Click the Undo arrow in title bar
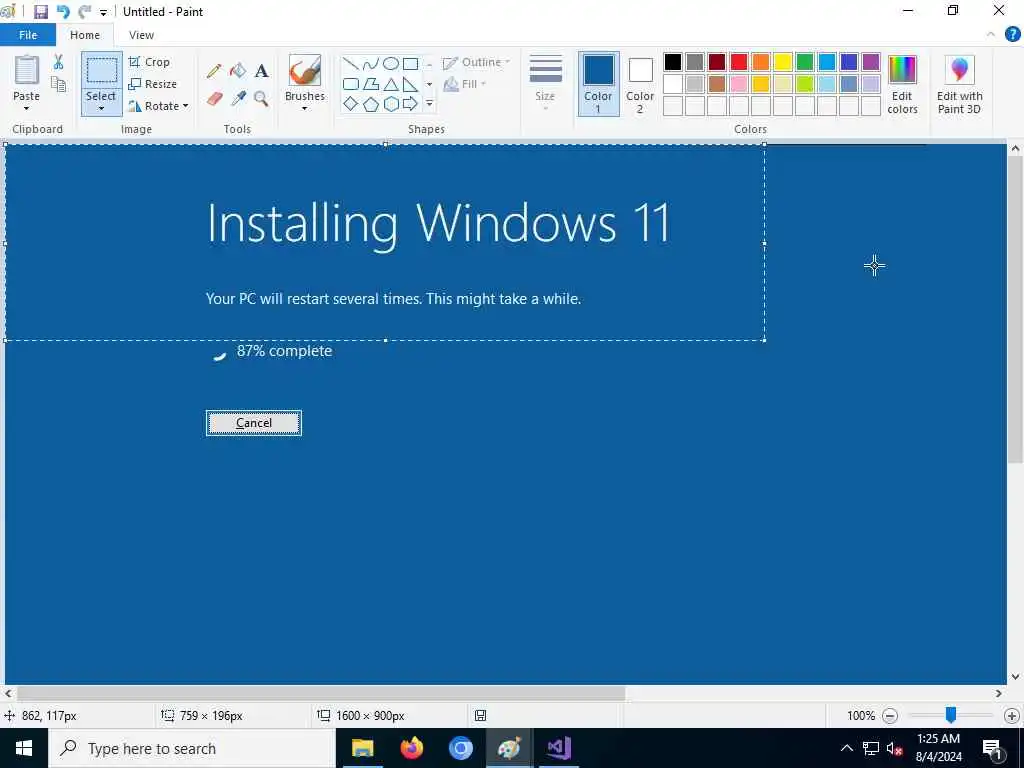The width and height of the screenshot is (1024, 768). [x=63, y=12]
